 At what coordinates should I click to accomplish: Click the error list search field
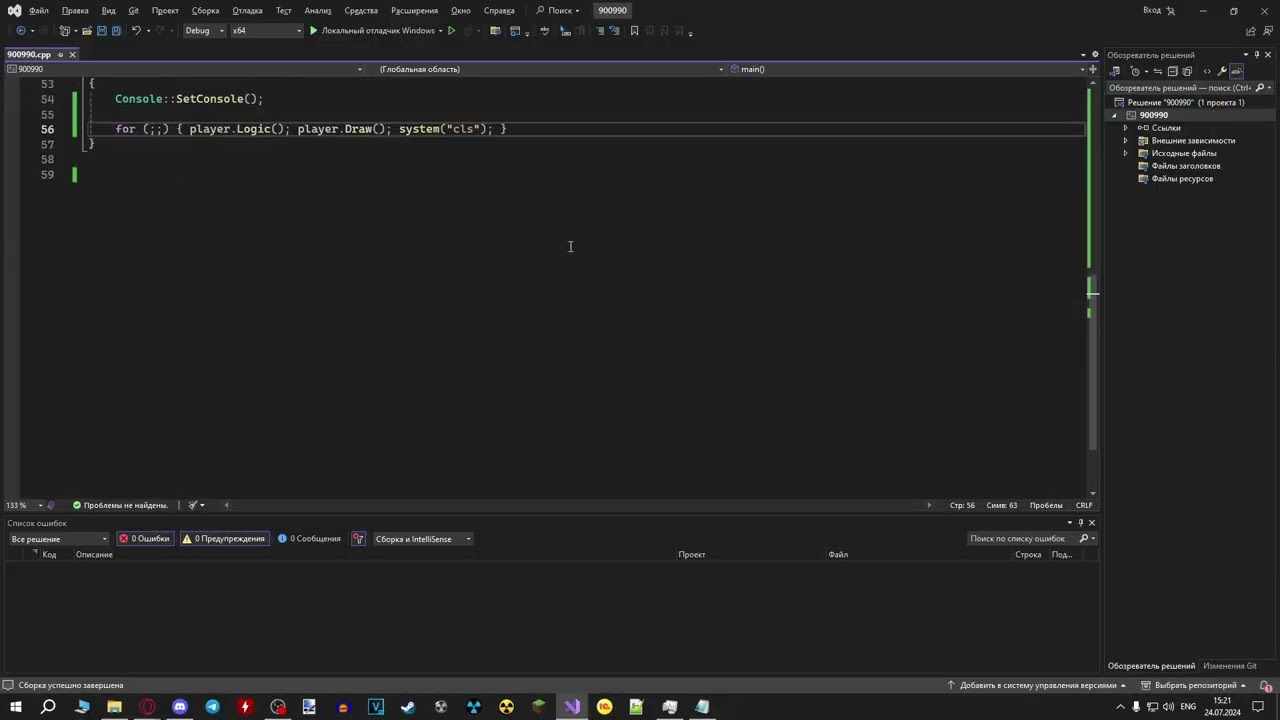tap(1031, 539)
